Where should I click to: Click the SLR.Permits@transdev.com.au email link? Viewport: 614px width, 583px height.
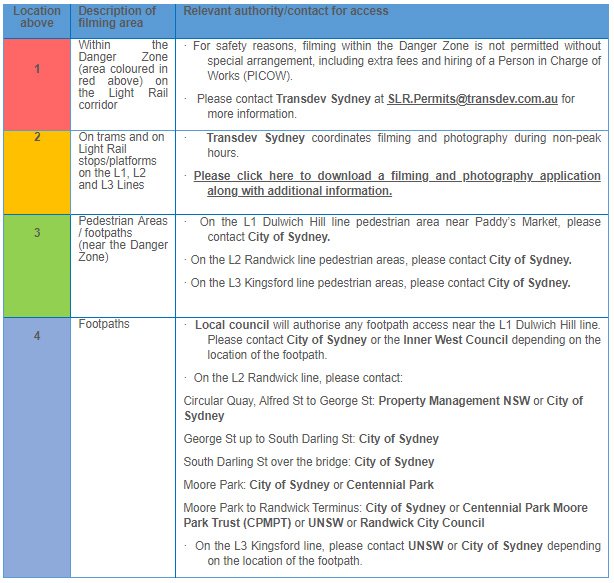click(472, 99)
